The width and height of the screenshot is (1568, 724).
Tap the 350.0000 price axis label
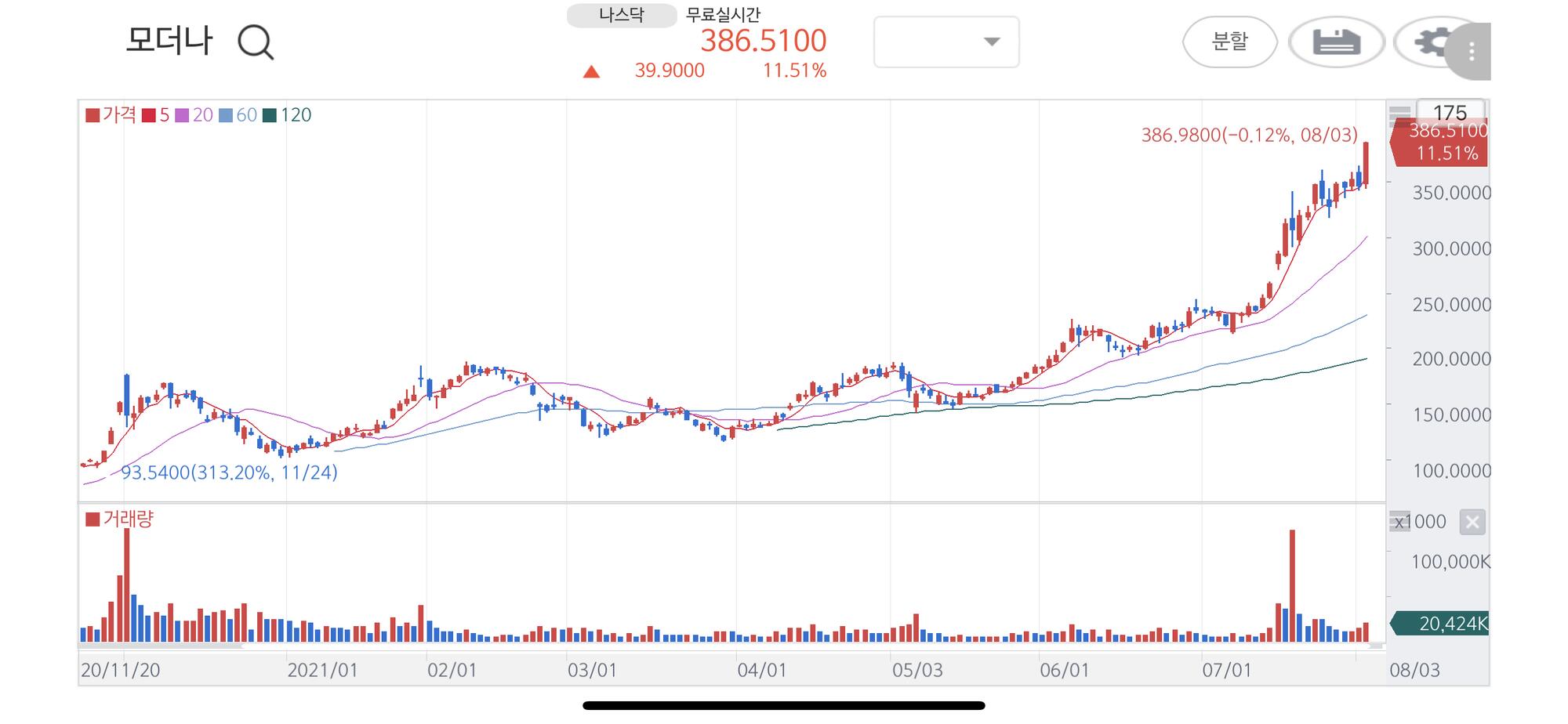(x=1451, y=193)
